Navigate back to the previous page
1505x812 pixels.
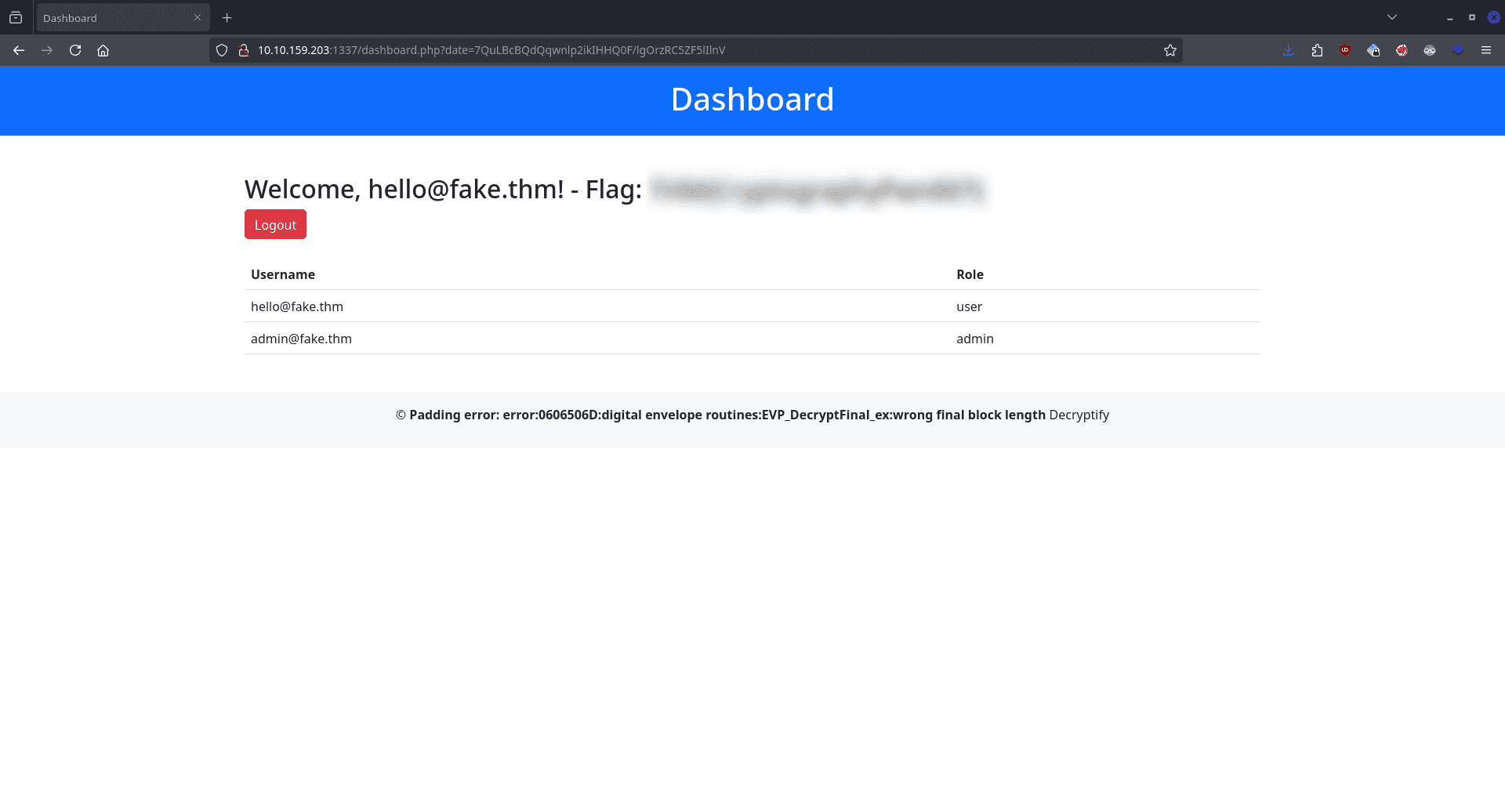[19, 50]
